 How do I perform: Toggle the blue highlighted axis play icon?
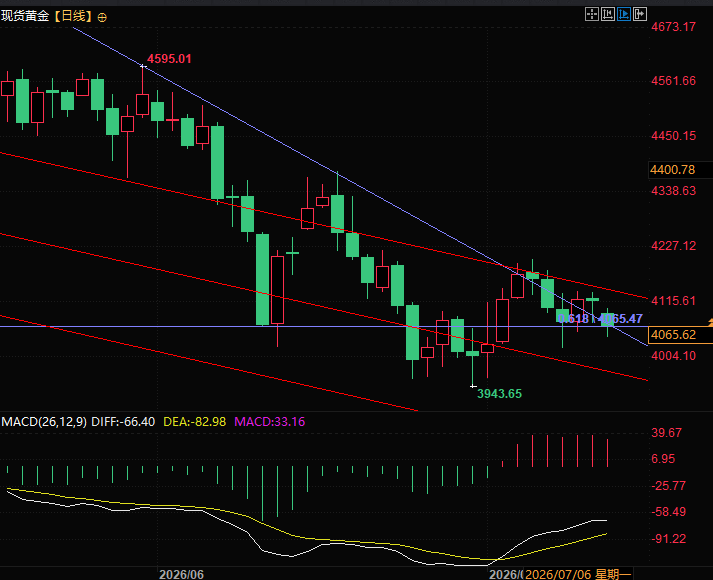(623, 15)
